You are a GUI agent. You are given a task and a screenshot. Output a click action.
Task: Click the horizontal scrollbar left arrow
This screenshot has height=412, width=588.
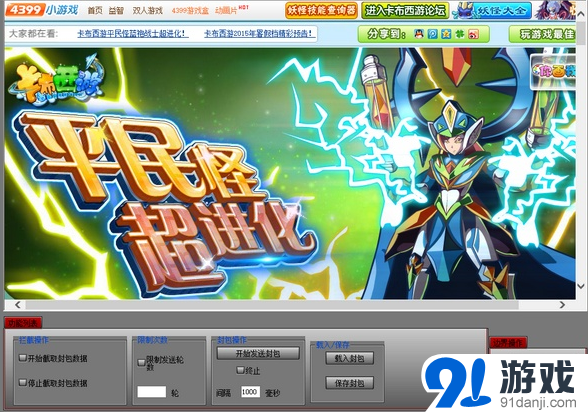17,305
